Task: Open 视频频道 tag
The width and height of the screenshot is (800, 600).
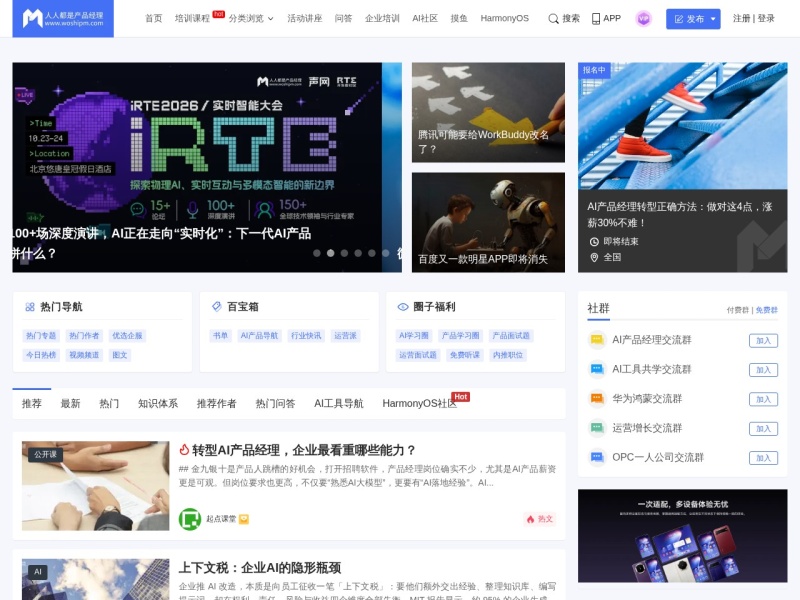Action: pos(84,355)
